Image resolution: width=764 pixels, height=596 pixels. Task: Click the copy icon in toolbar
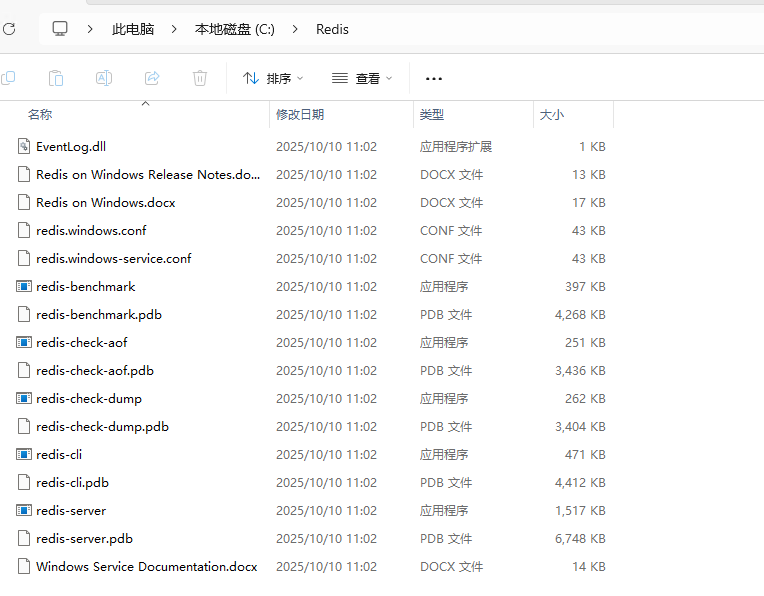(8, 78)
